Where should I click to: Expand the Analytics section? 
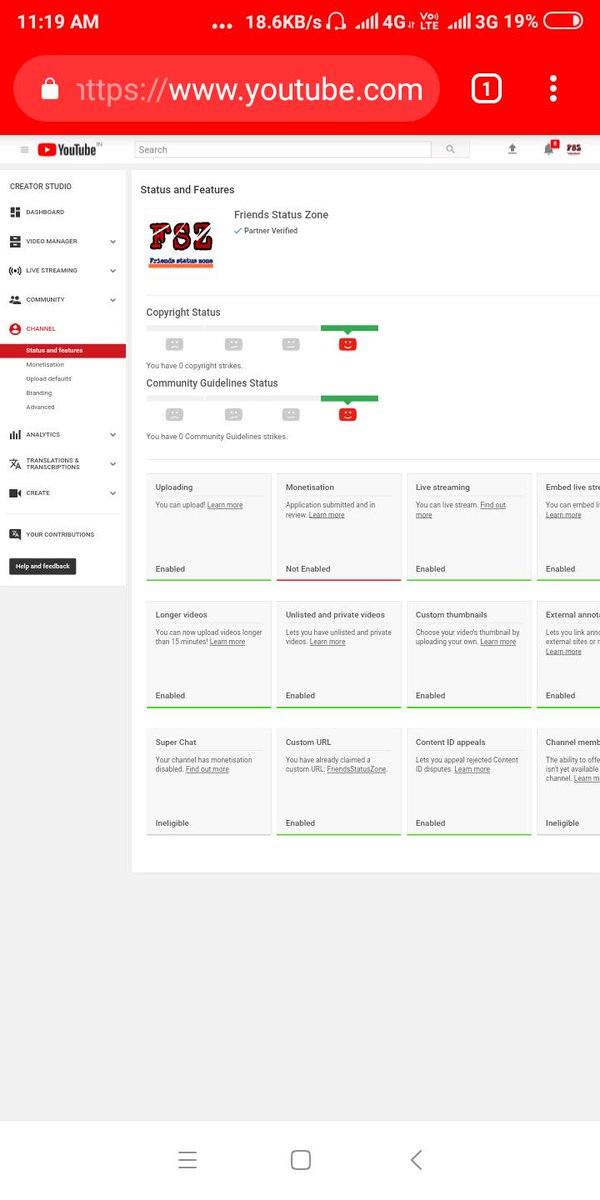point(113,434)
